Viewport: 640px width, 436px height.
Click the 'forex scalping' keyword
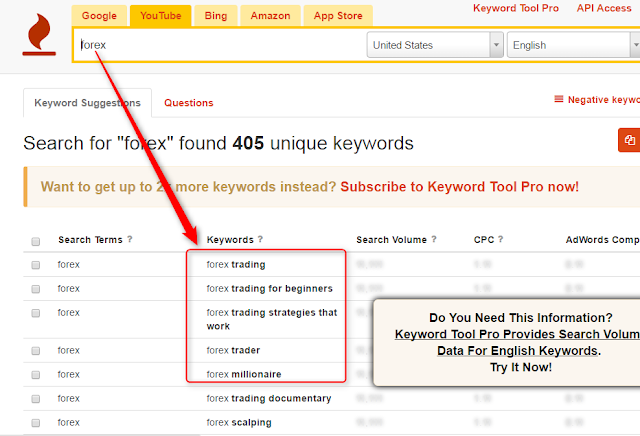[x=239, y=423]
